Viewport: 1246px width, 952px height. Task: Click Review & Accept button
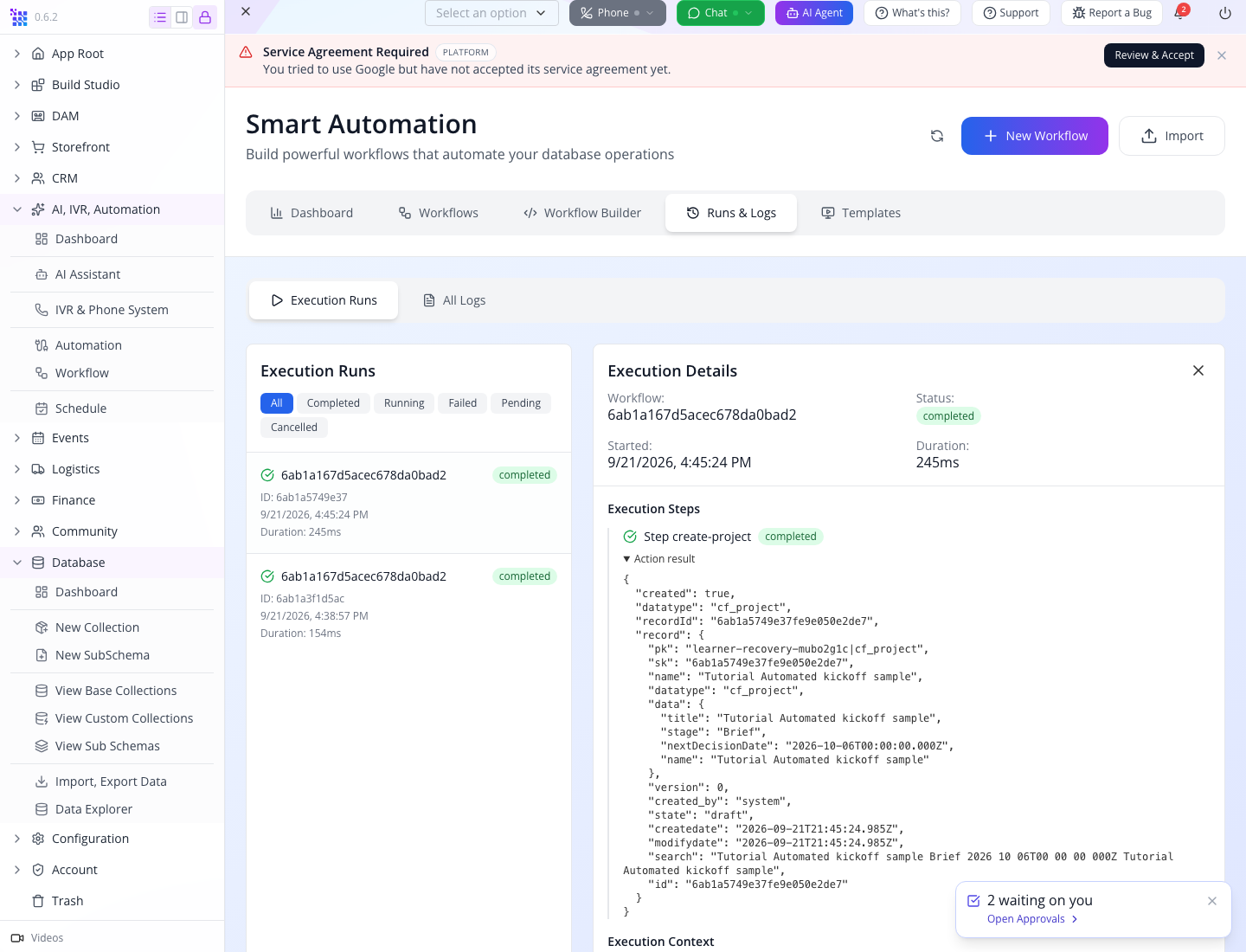pyautogui.click(x=1154, y=55)
